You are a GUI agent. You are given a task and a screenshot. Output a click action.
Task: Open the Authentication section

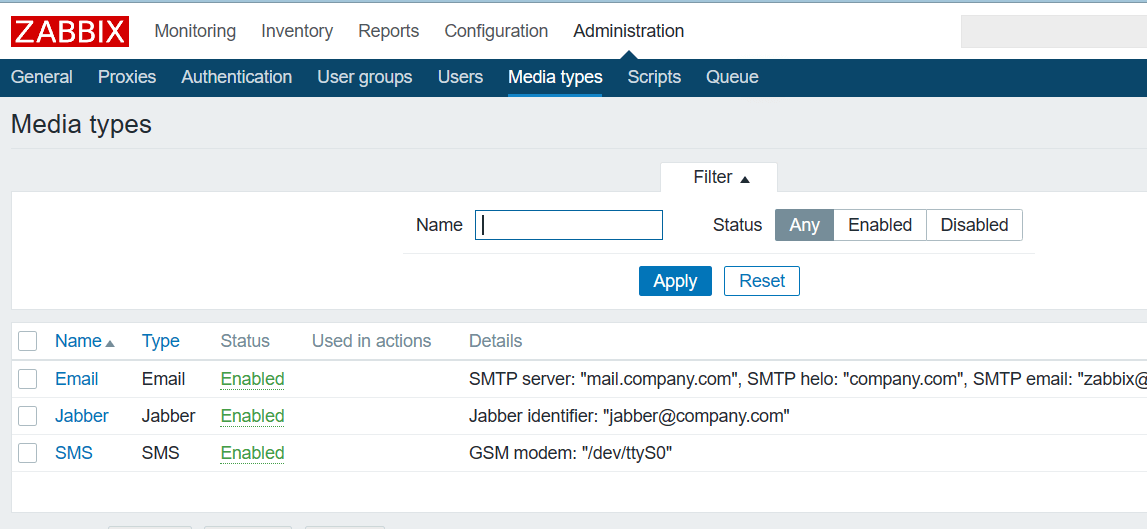pyautogui.click(x=236, y=77)
